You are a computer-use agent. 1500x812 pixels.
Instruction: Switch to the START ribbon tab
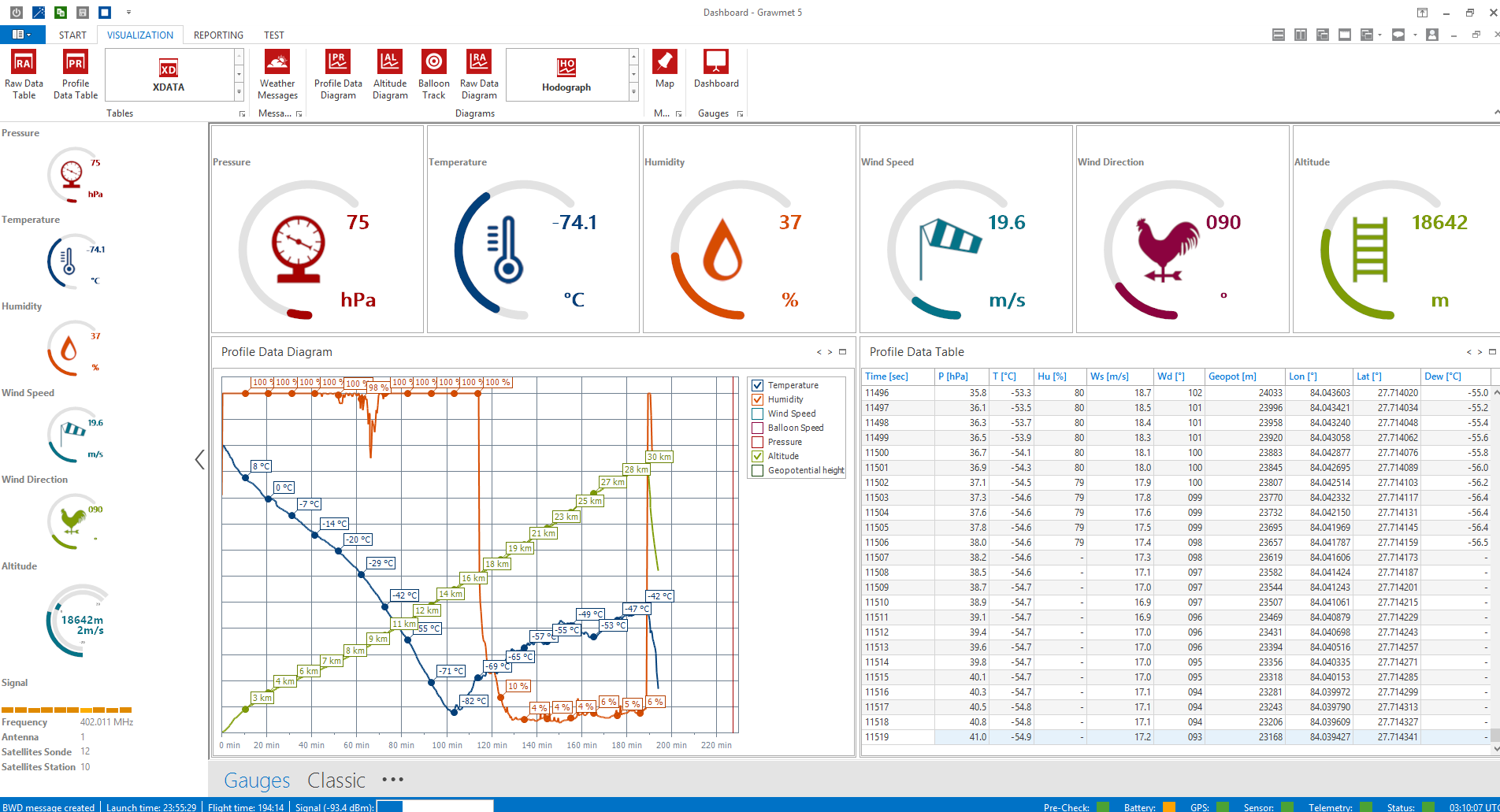coord(72,35)
